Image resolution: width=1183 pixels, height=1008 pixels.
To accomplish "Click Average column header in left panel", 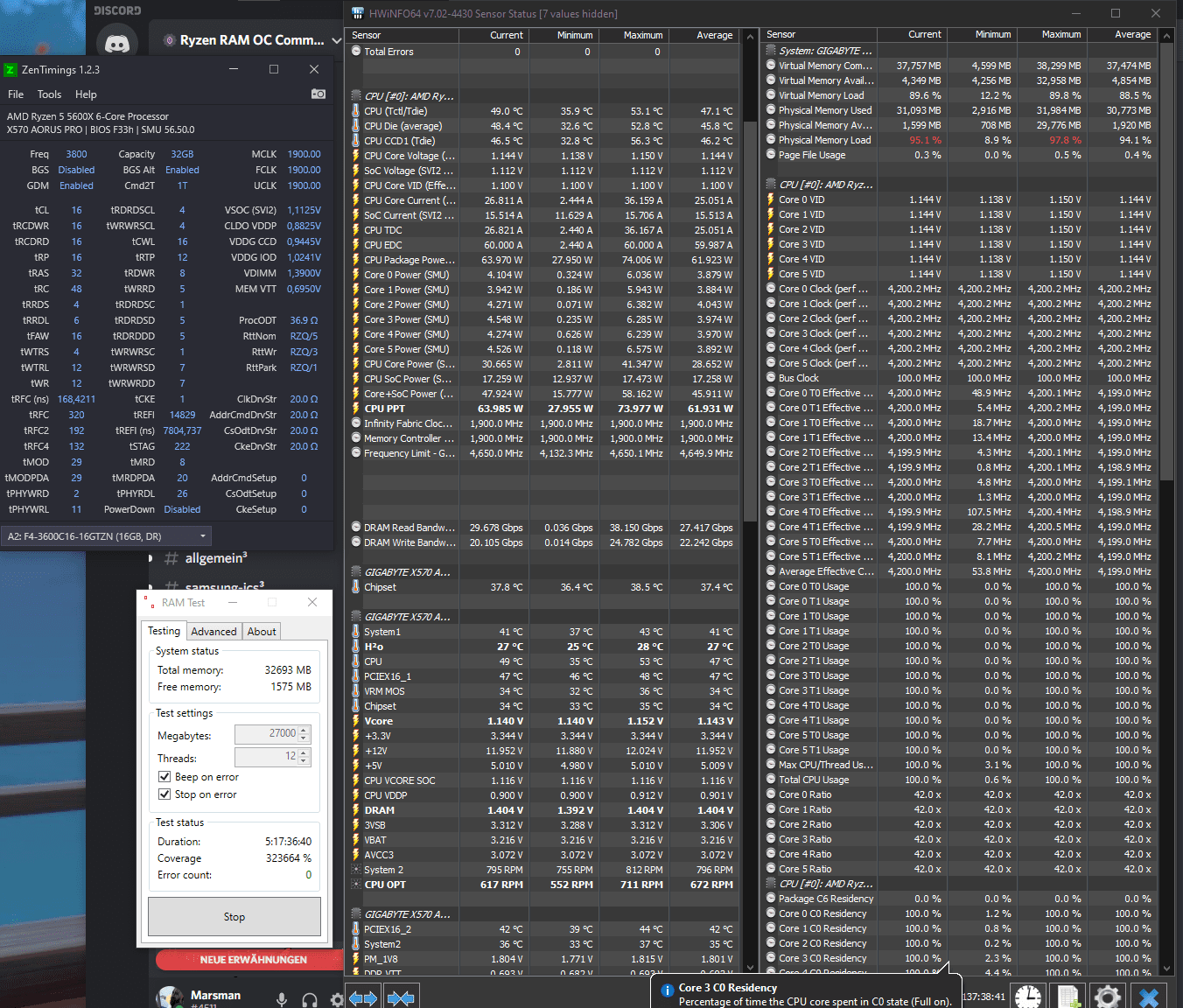I will [703, 35].
